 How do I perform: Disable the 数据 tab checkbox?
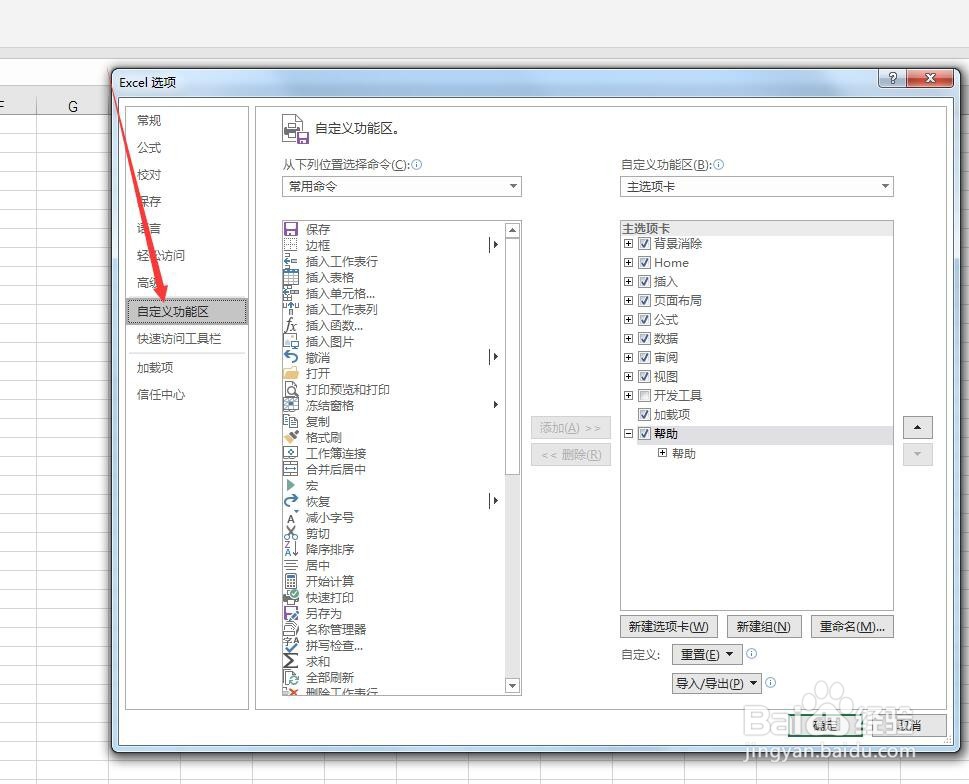[644, 339]
